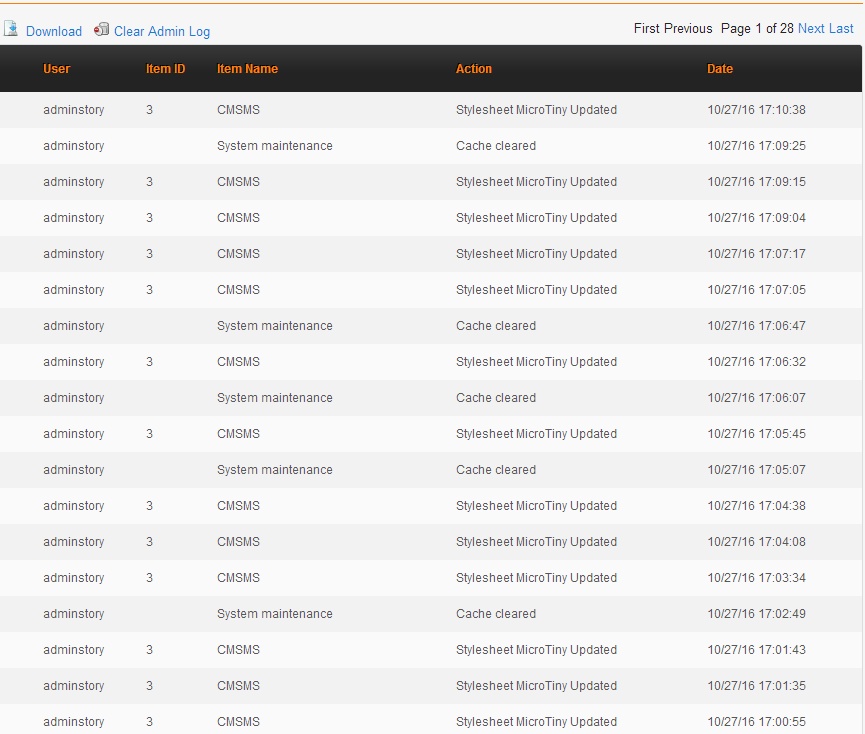Click CMSMS in the 17:05:45 row
This screenshot has width=865, height=734.
238,434
